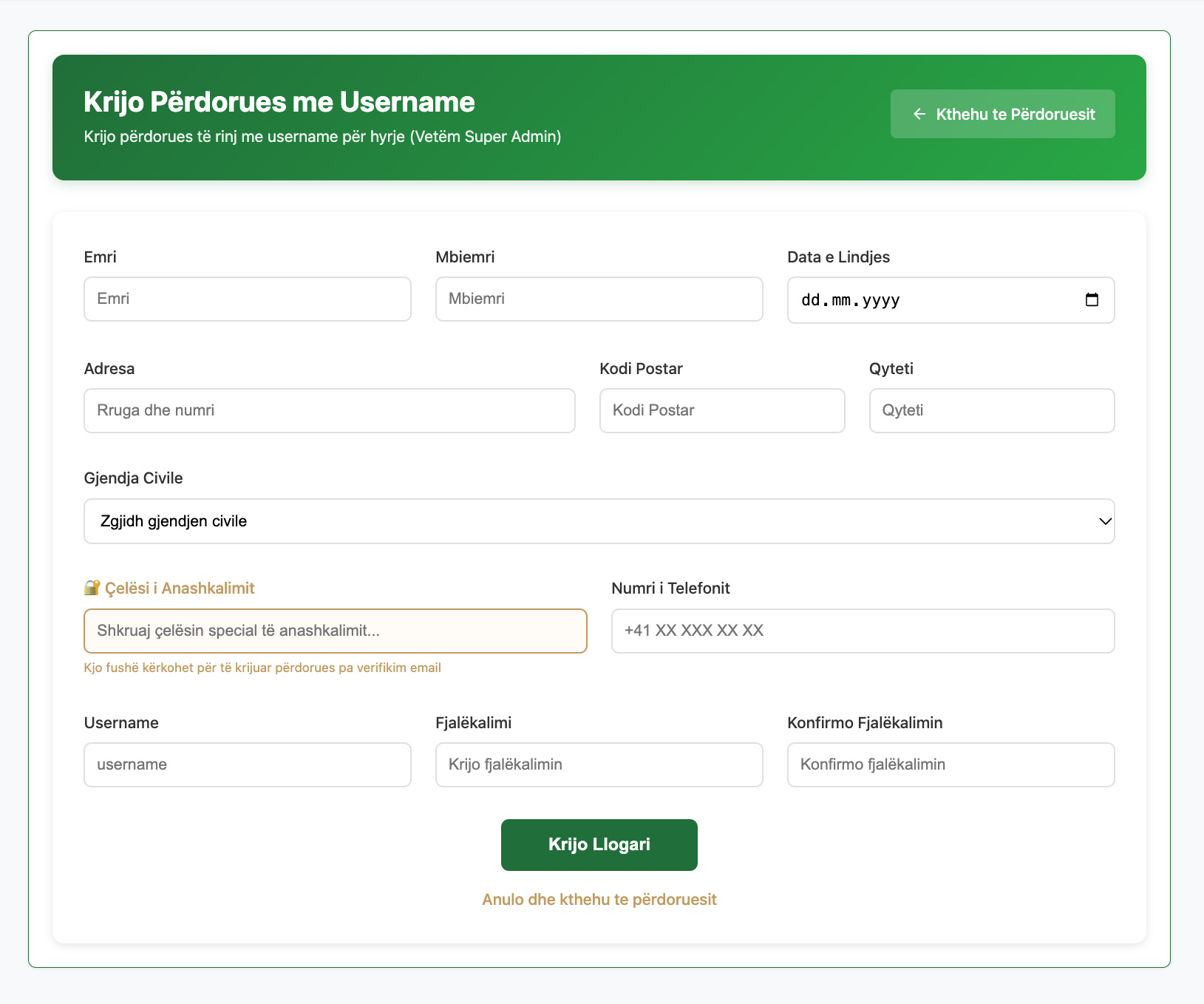Click the Kthehu te Përdoruesit button
1204x1004 pixels.
click(1002, 114)
